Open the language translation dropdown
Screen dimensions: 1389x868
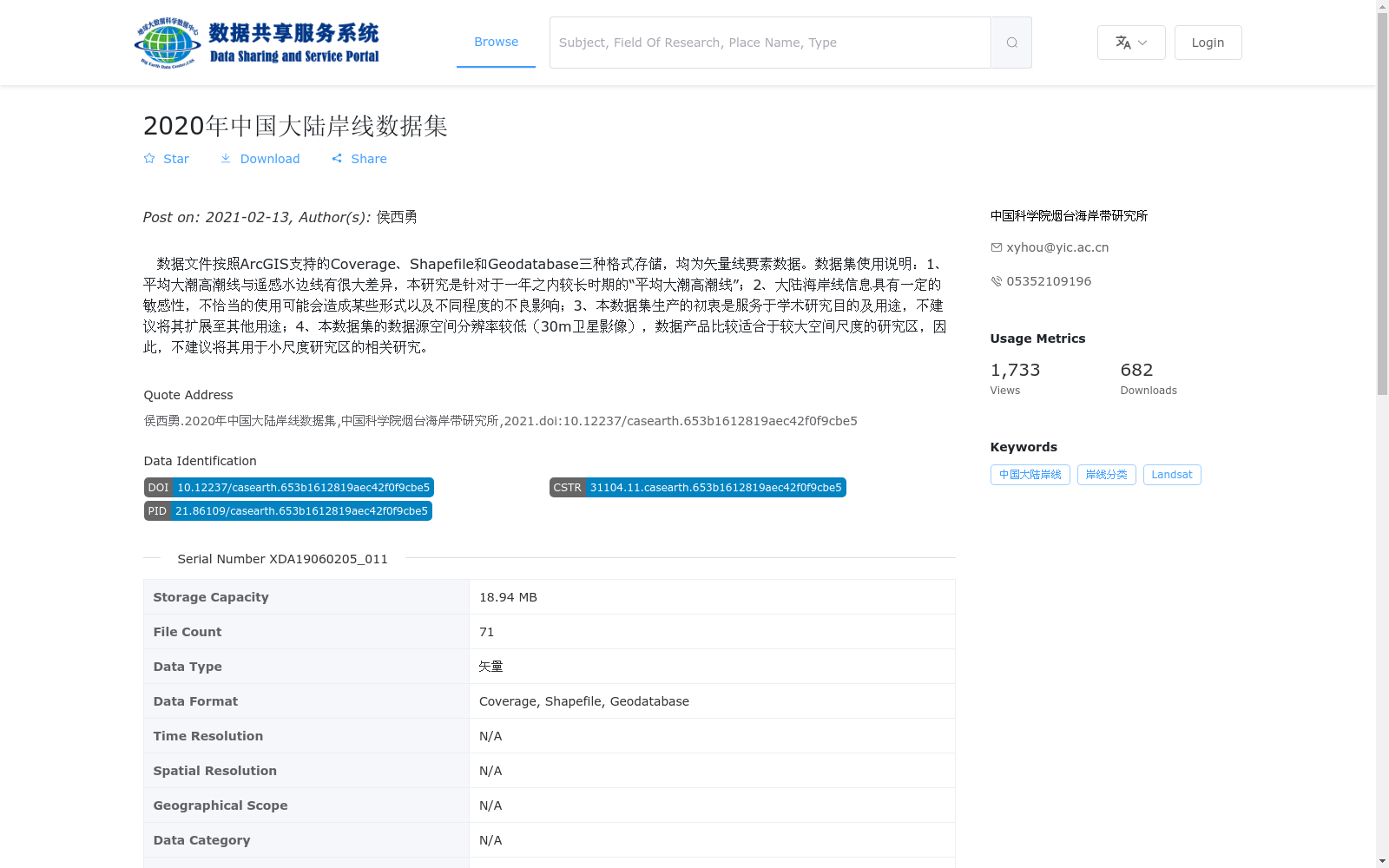1131,43
